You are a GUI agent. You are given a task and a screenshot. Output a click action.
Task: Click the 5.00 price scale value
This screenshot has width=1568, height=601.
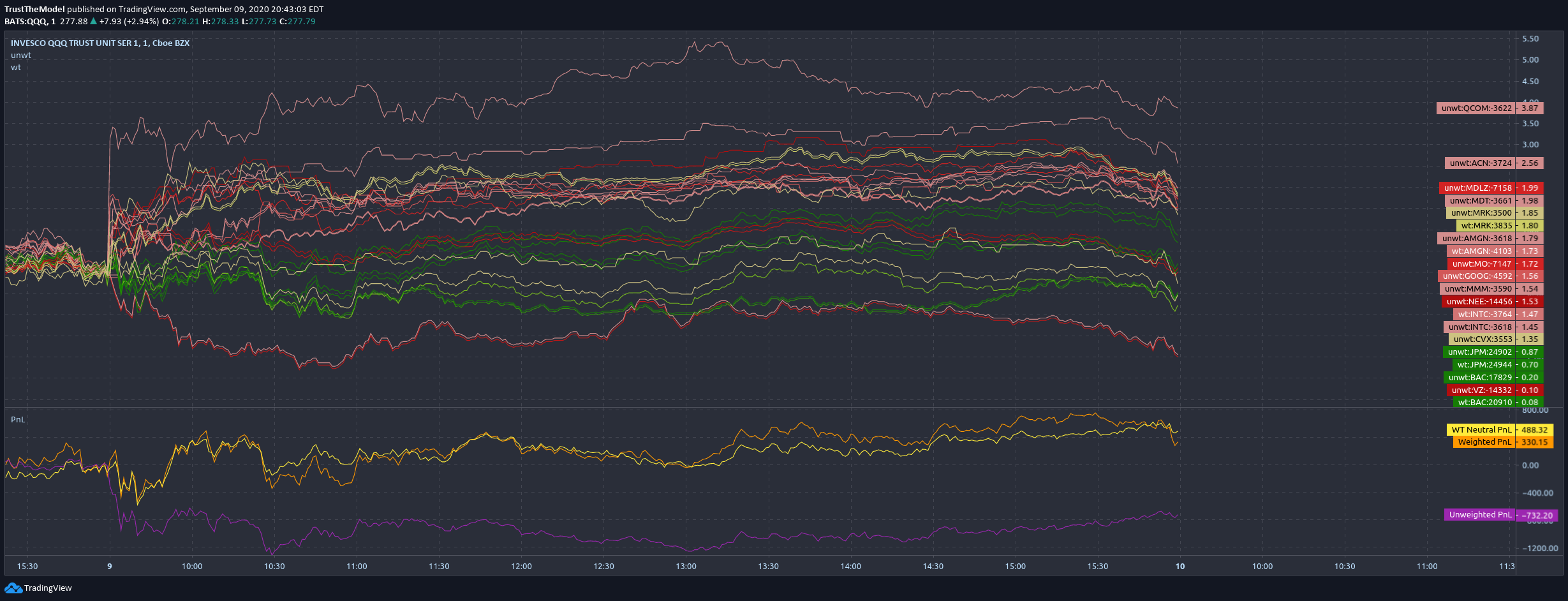(1530, 60)
